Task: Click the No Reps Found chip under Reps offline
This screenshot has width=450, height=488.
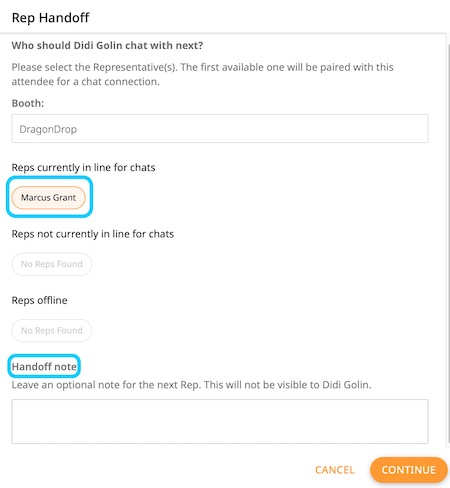Action: point(52,330)
